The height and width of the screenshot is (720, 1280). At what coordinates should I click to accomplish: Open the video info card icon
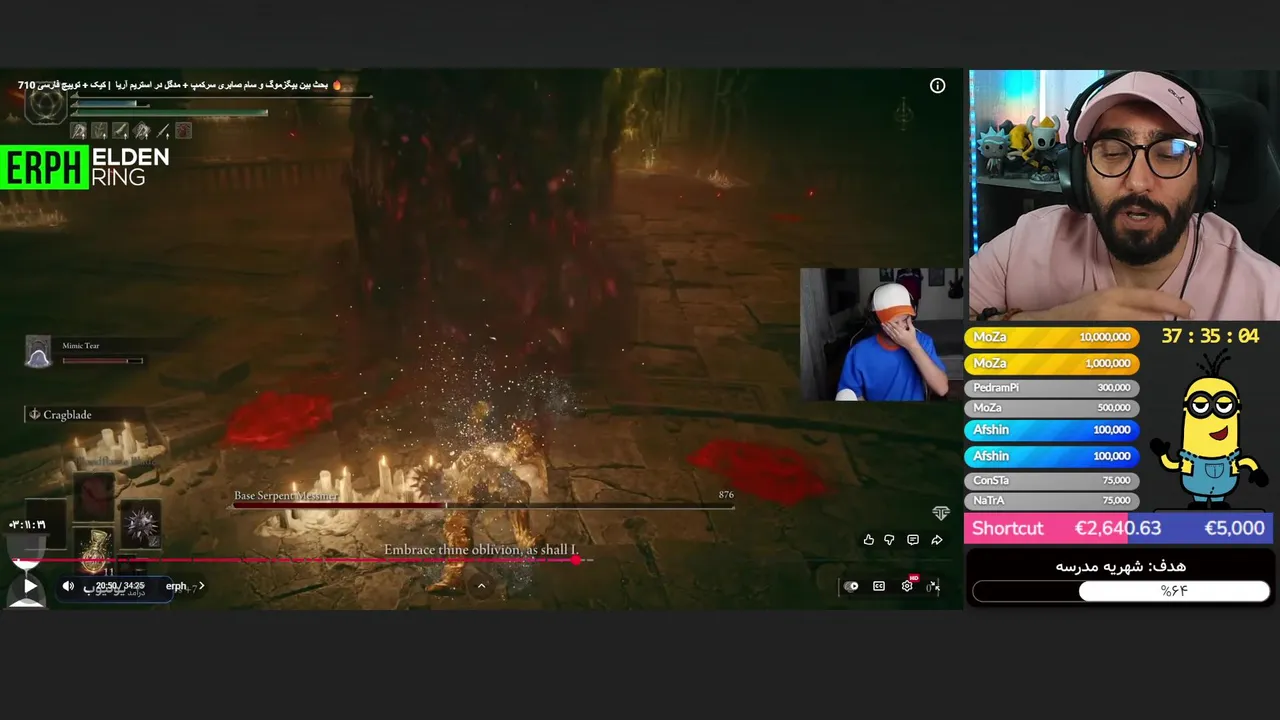click(937, 86)
